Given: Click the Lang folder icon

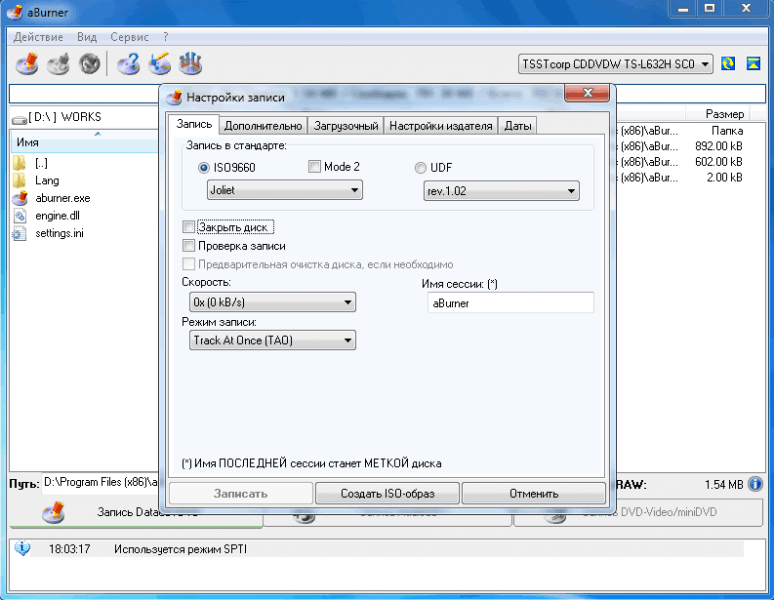Looking at the screenshot, I should pyautogui.click(x=19, y=181).
